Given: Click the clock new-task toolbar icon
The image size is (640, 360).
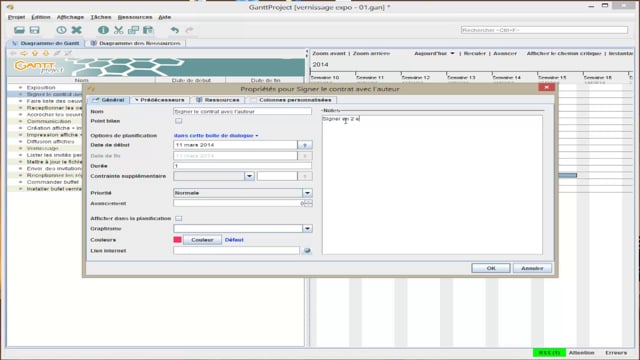Looking at the screenshot, I should pos(61,30).
